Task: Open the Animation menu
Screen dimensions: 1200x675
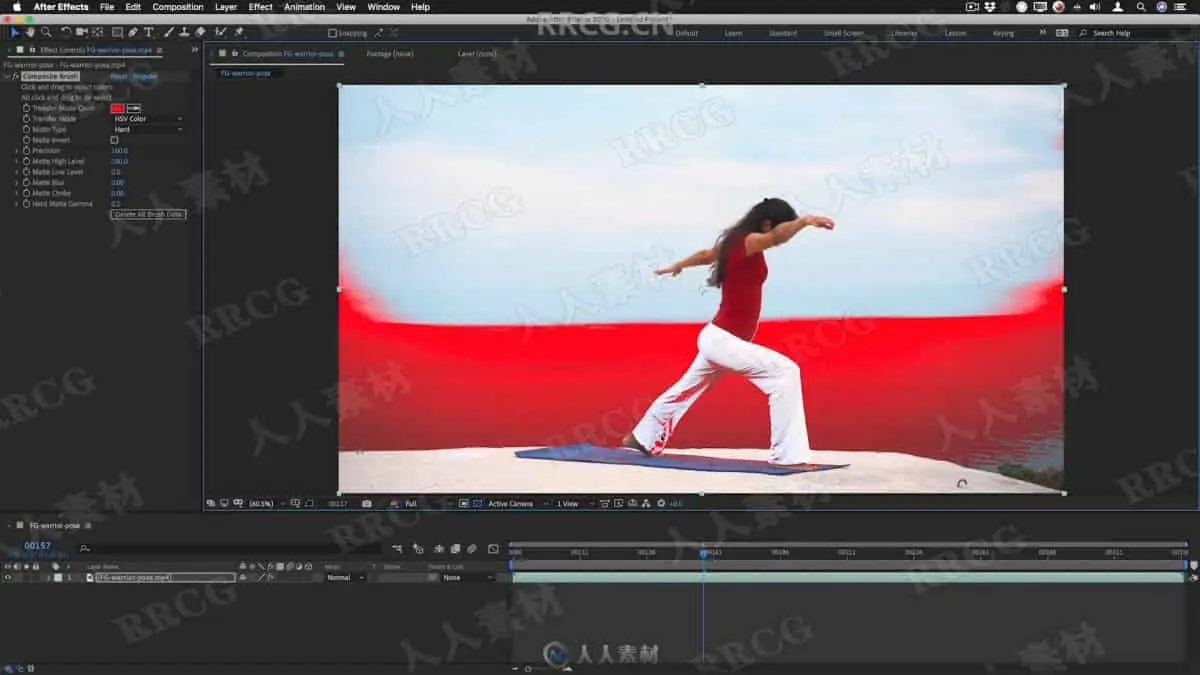Action: [304, 7]
